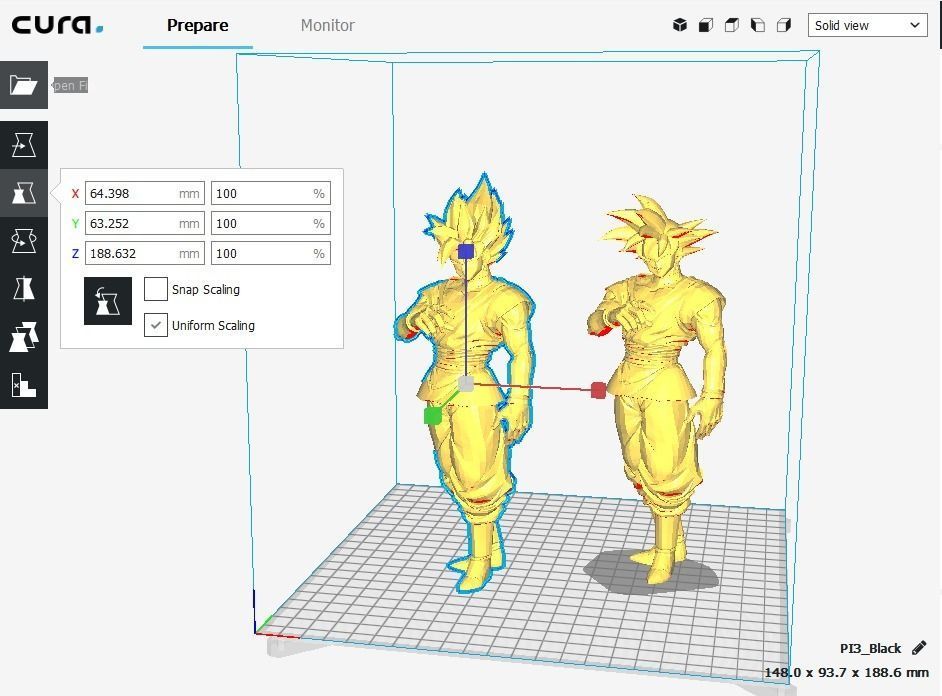This screenshot has width=942, height=696.
Task: Click the Cura logo
Action: [x=57, y=25]
